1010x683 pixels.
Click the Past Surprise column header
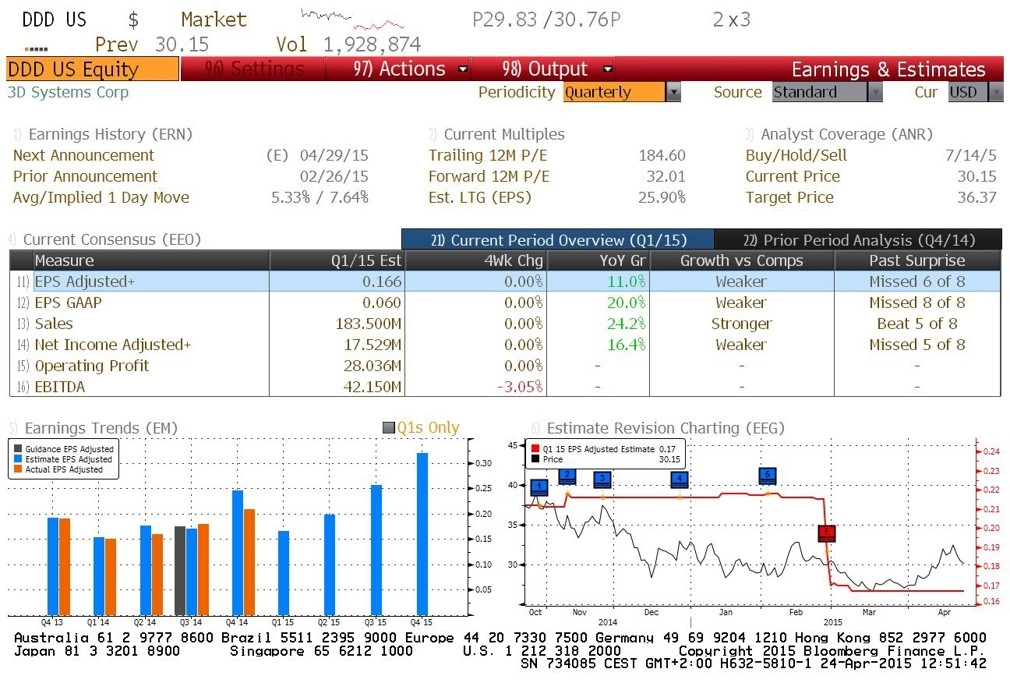coord(917,260)
